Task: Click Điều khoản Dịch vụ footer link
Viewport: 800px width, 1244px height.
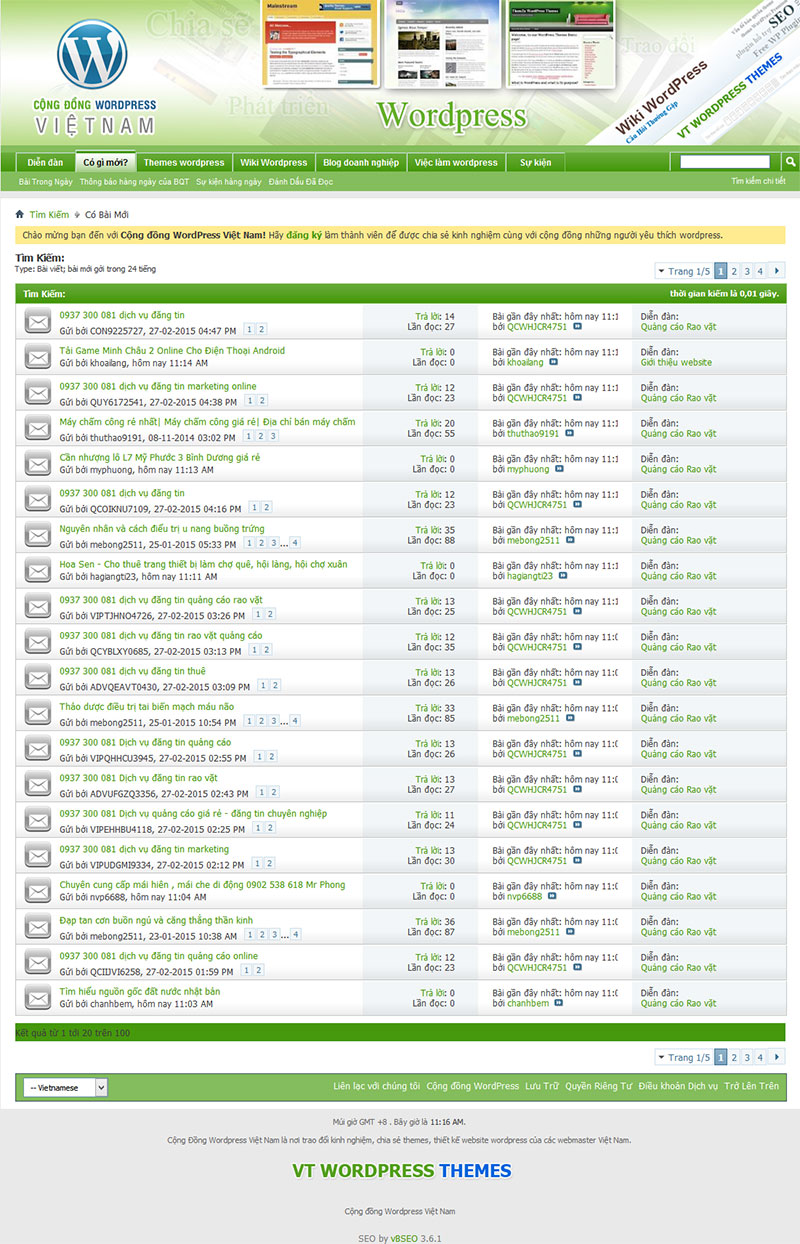Action: click(678, 1086)
